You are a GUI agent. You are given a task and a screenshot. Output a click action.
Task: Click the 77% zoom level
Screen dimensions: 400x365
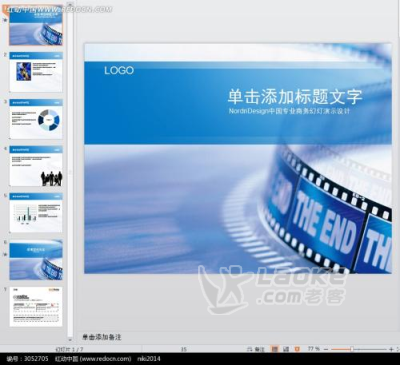[313, 349]
